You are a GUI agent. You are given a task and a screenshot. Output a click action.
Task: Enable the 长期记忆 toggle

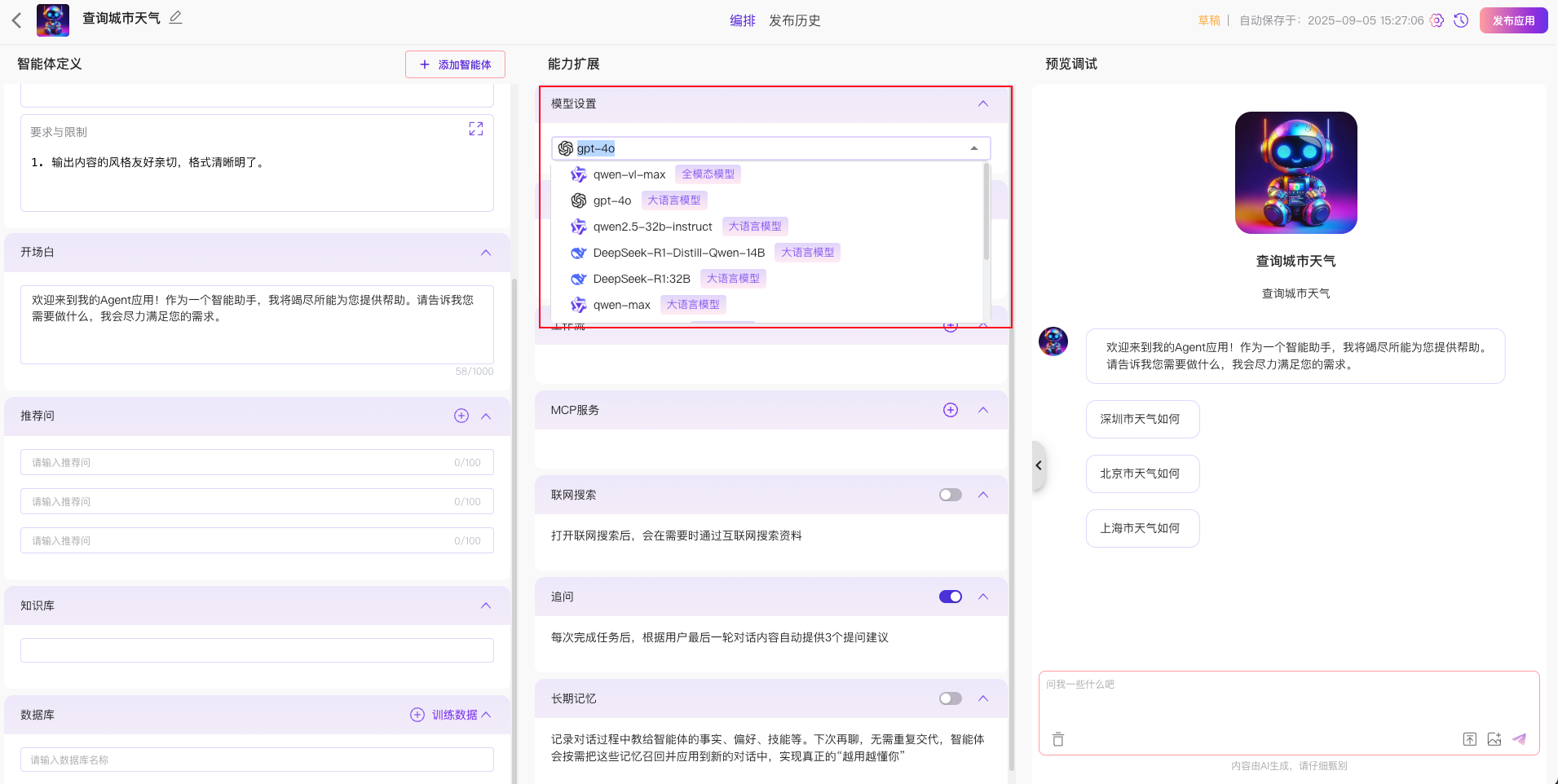[951, 698]
